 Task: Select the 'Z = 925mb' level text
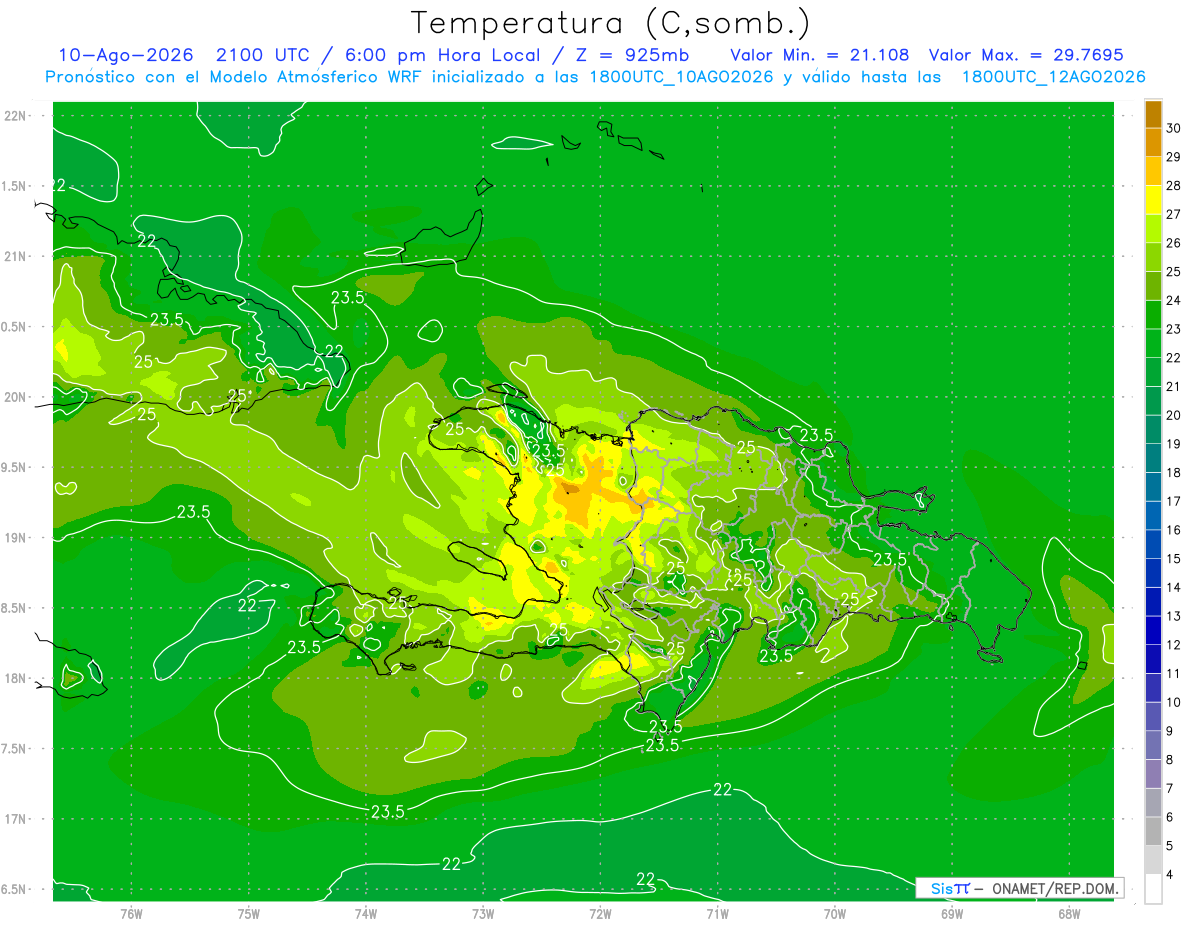[634, 55]
